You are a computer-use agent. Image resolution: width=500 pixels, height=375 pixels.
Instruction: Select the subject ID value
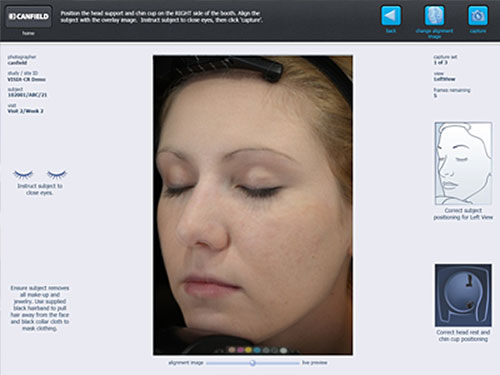[27, 95]
